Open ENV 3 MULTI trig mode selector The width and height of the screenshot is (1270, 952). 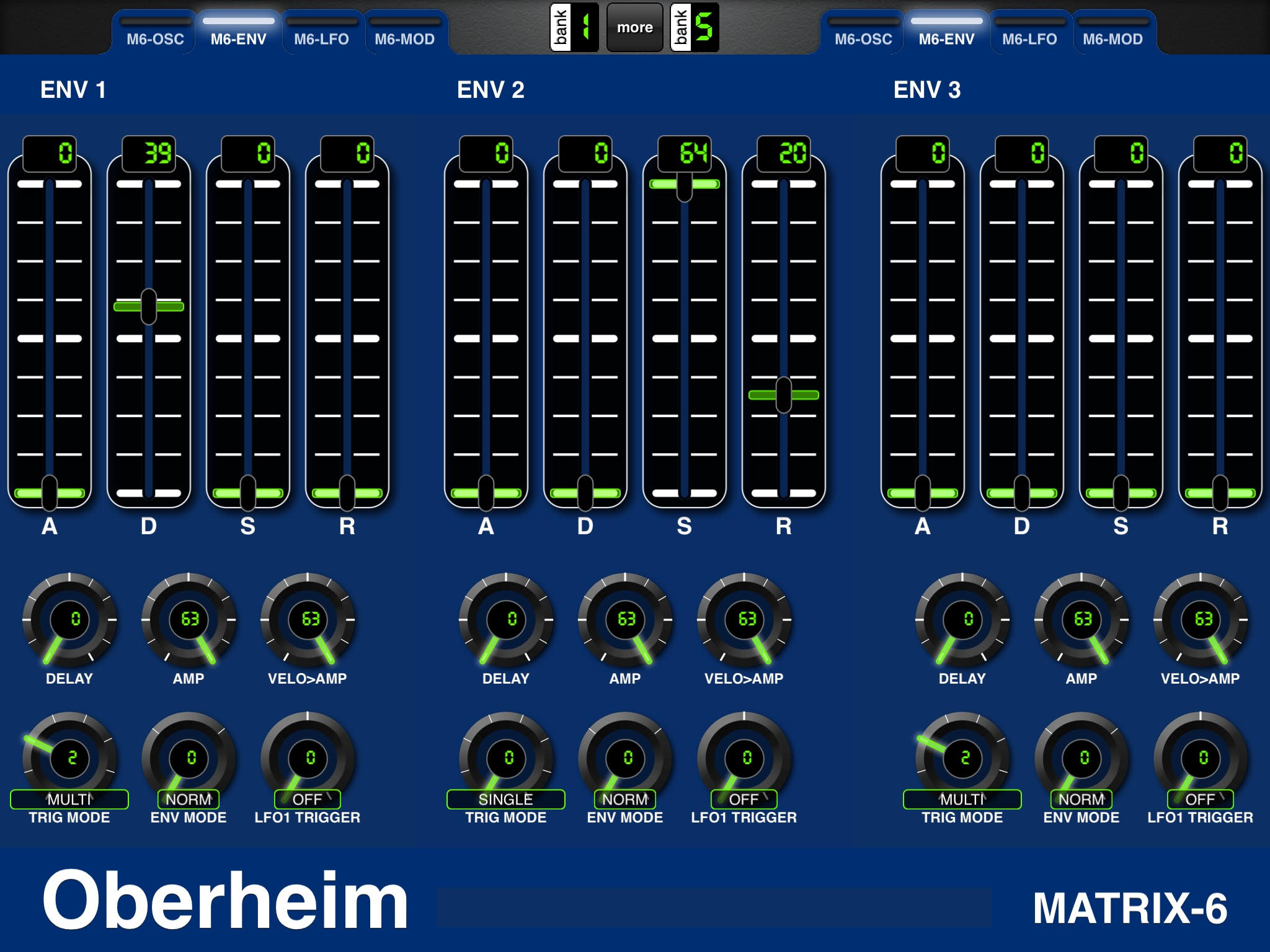[962, 800]
